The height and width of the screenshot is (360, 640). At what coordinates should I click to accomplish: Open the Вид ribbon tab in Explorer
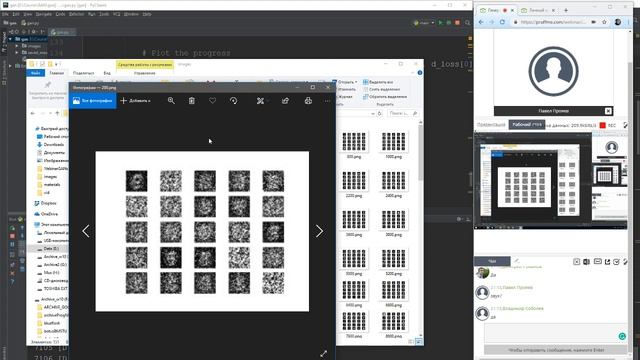(x=107, y=73)
